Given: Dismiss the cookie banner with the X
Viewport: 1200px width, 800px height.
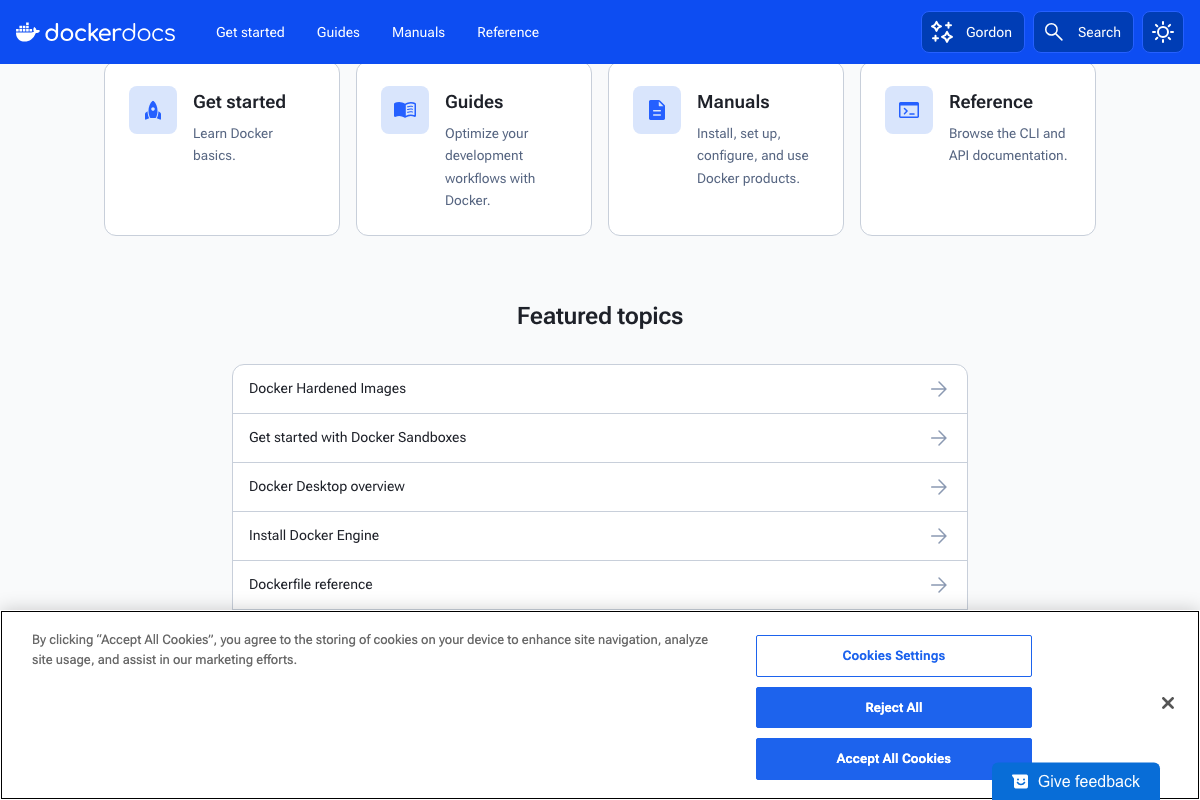Looking at the screenshot, I should coord(1167,703).
